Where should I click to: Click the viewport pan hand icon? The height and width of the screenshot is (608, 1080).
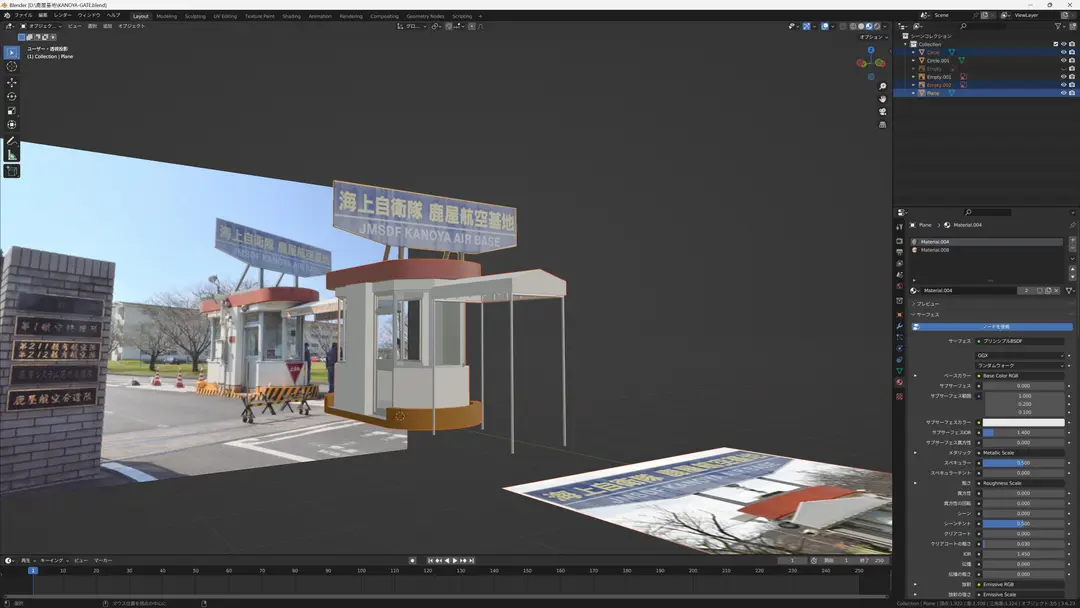pyautogui.click(x=882, y=98)
